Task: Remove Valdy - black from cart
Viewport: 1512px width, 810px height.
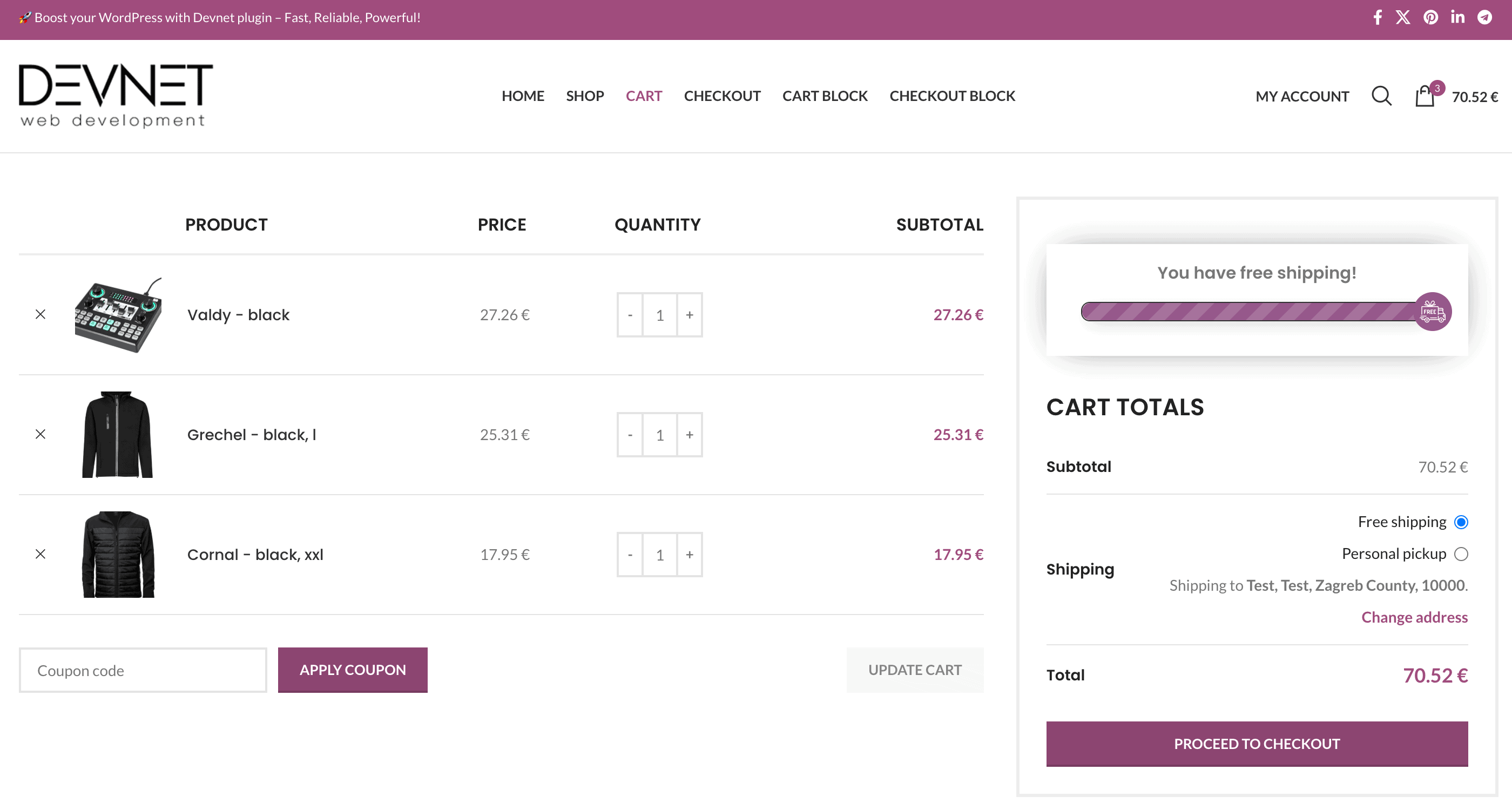Action: [x=40, y=315]
